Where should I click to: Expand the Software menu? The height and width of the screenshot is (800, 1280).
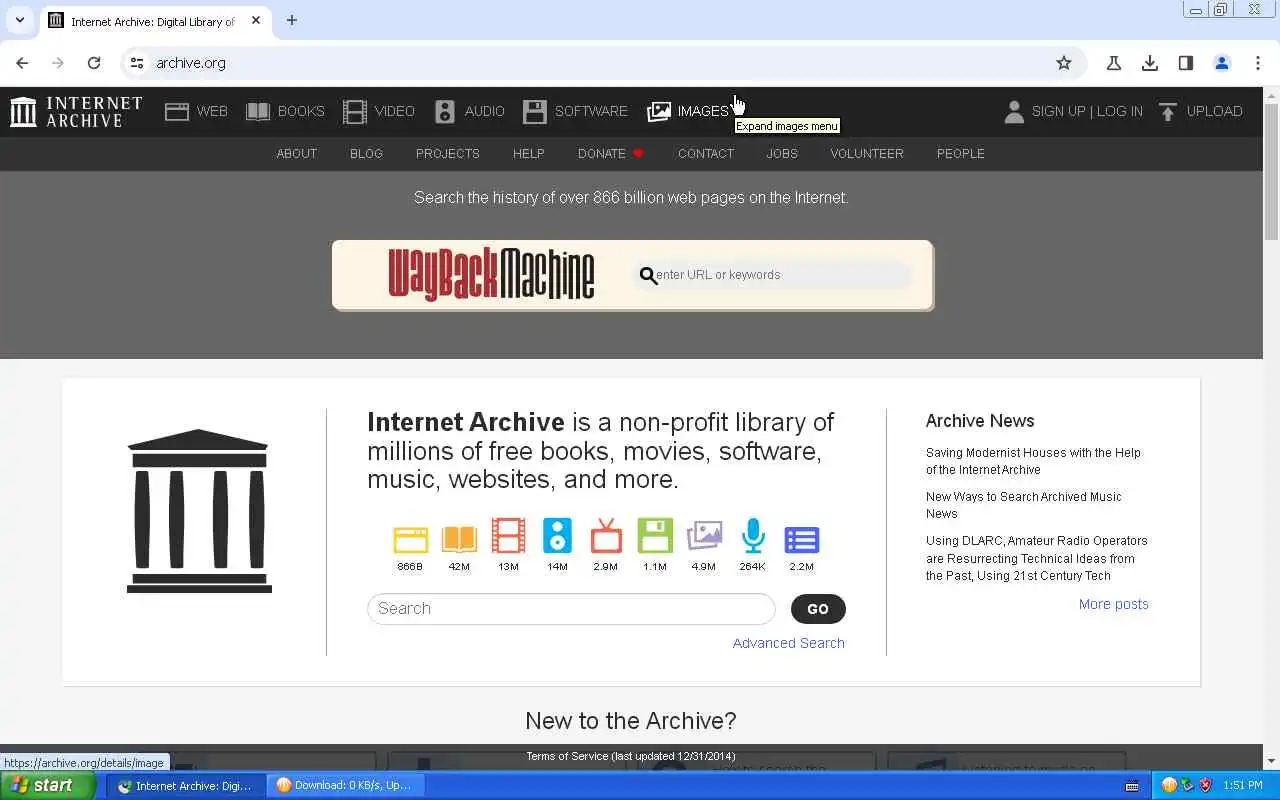[x=575, y=111]
